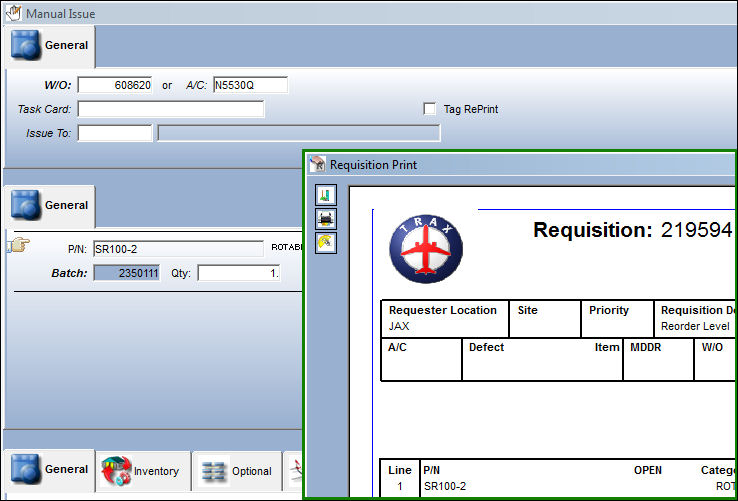
Task: Switch to the Inventory tab
Action: click(143, 471)
